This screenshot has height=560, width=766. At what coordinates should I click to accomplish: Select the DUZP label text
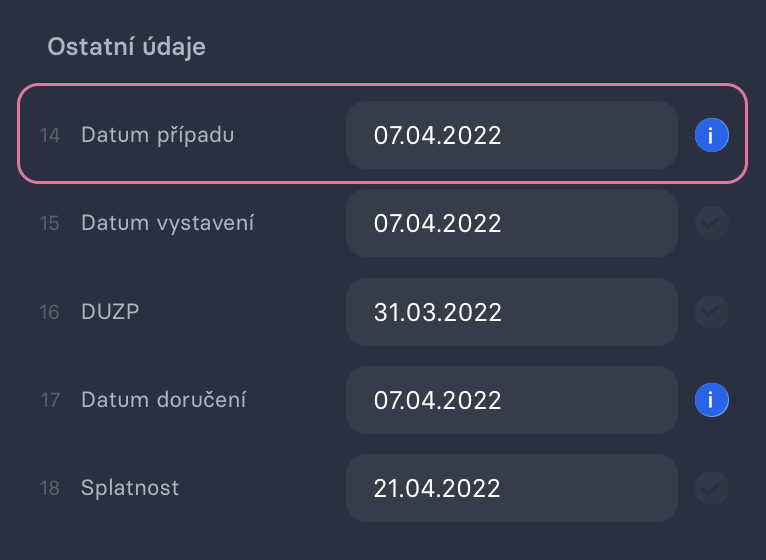coord(110,312)
